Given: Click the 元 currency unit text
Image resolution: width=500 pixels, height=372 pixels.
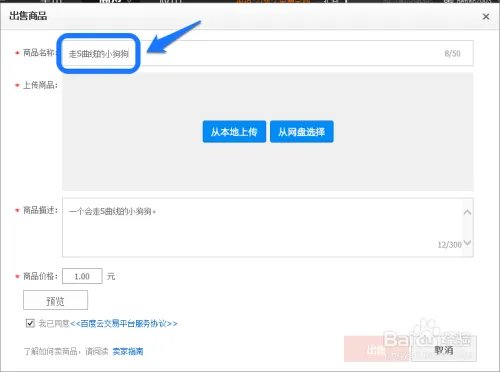Looking at the screenshot, I should click(x=111, y=276).
